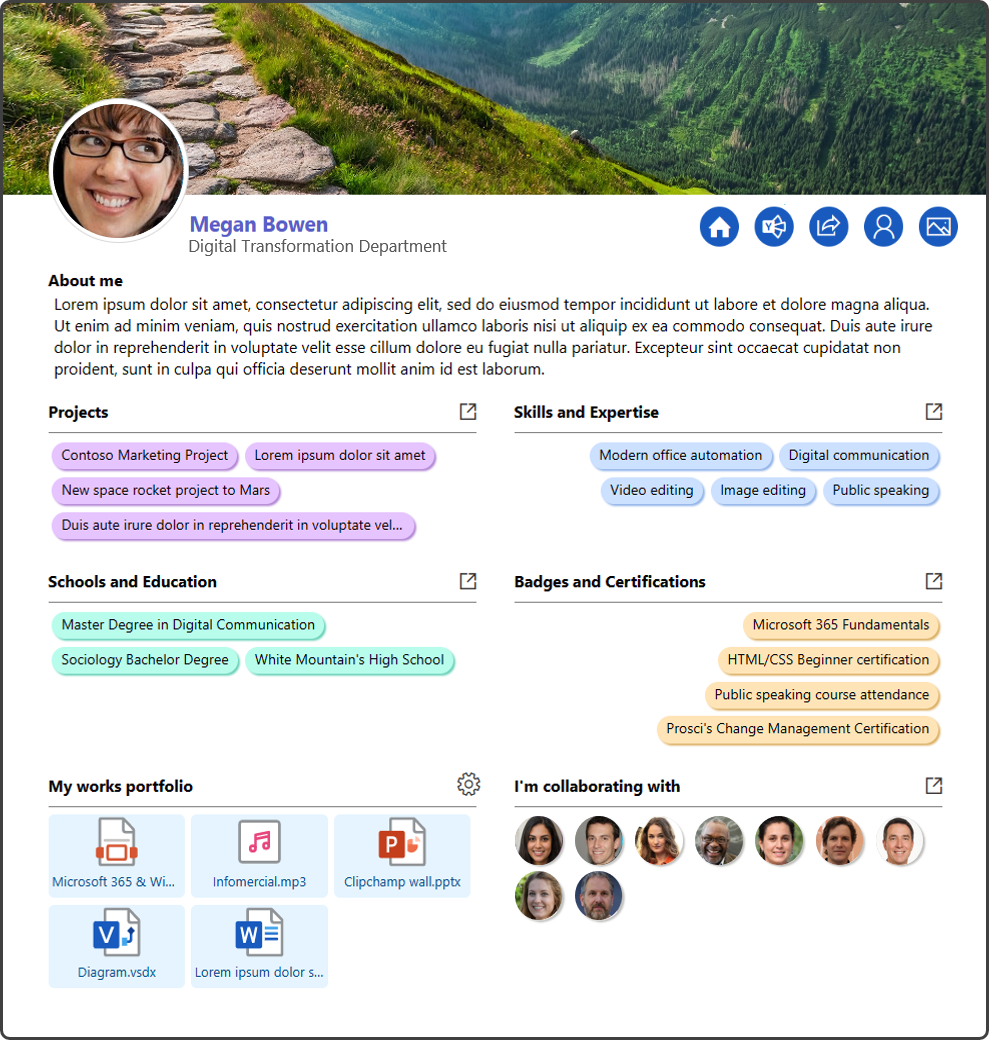Click Digital Transformation Department text
Image resolution: width=989 pixels, height=1040 pixels.
317,247
